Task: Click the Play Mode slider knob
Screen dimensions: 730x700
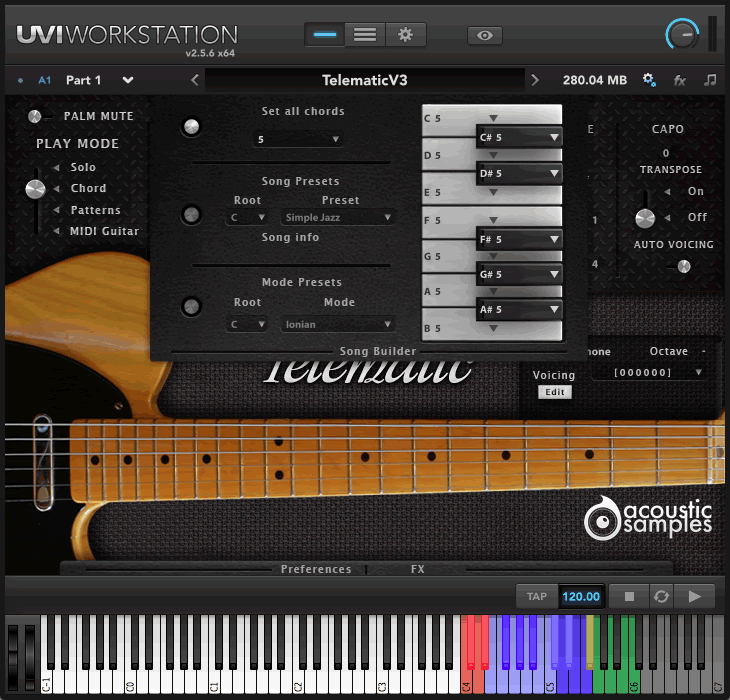Action: [35, 189]
